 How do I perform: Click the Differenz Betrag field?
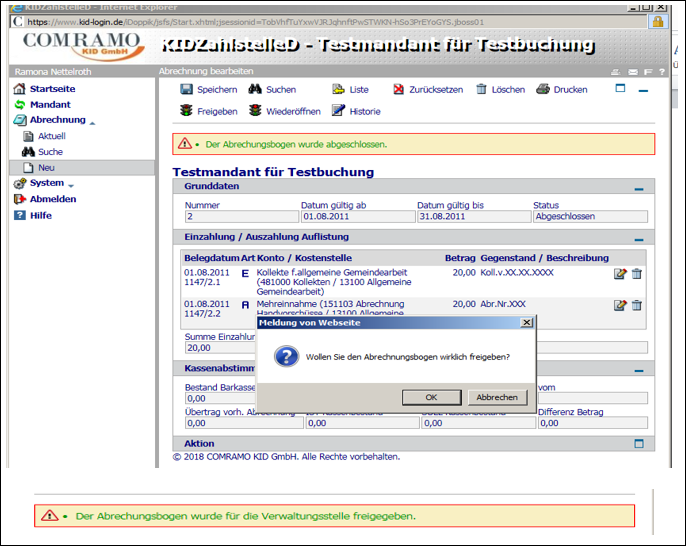[593, 423]
